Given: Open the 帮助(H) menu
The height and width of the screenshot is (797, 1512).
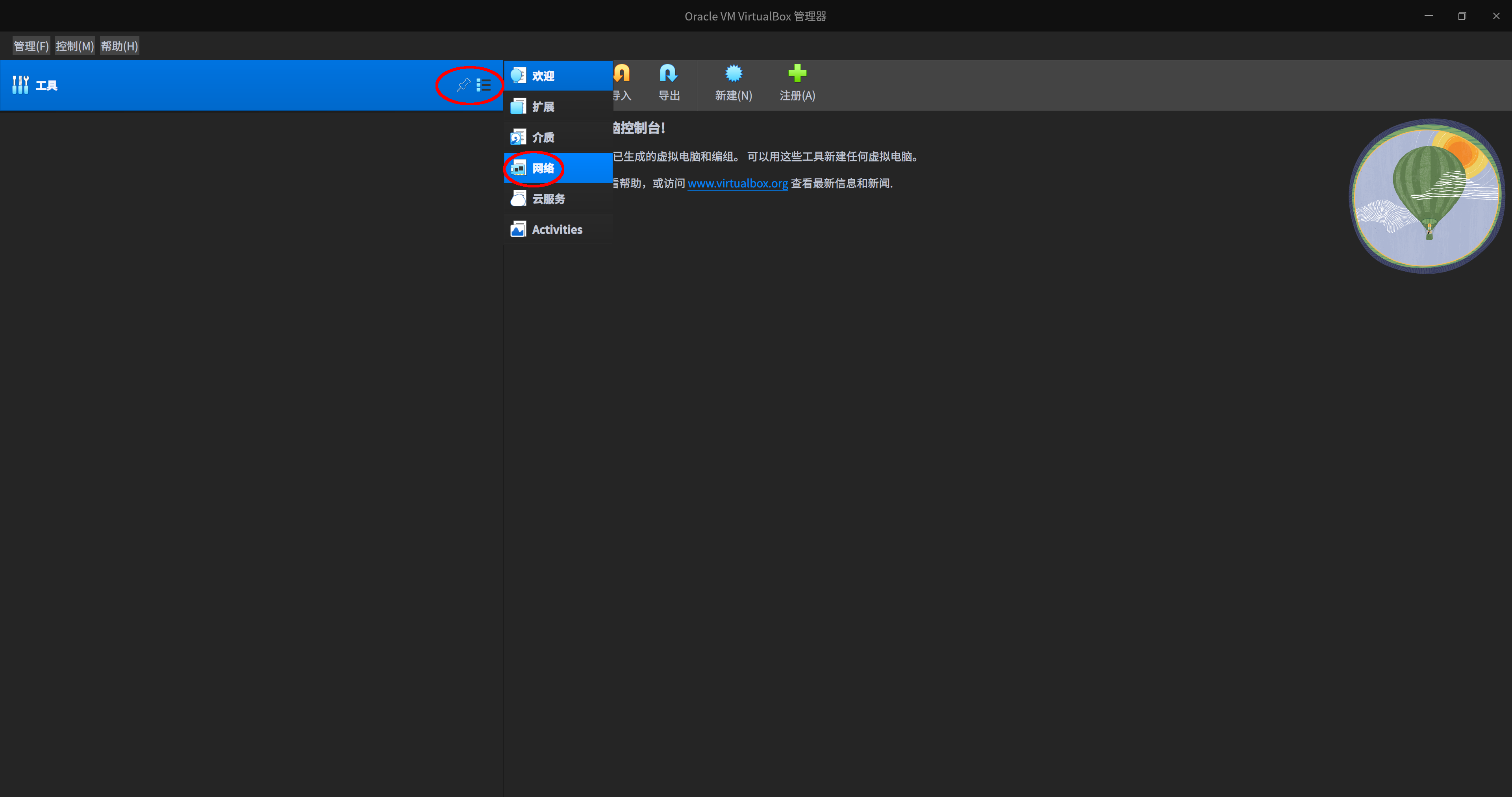Looking at the screenshot, I should [119, 46].
